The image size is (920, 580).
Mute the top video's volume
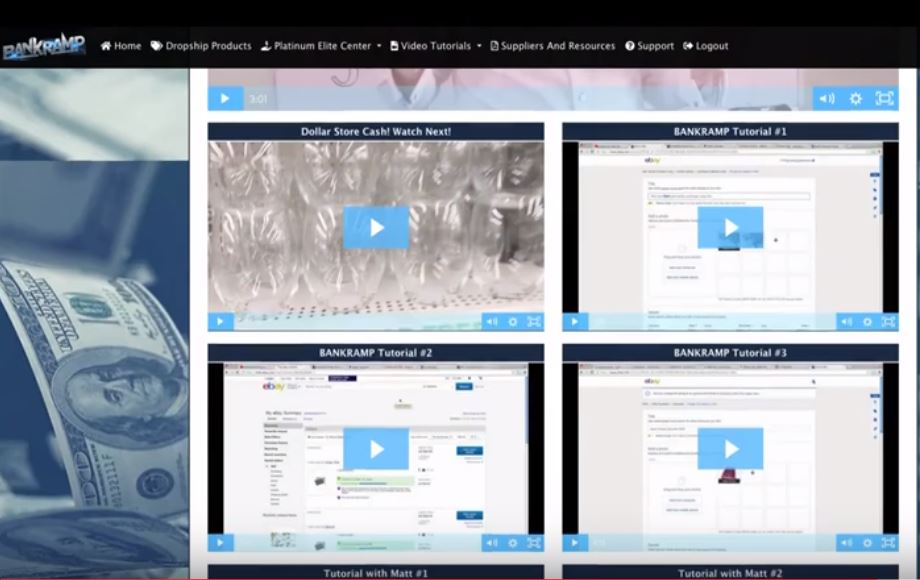coord(827,99)
